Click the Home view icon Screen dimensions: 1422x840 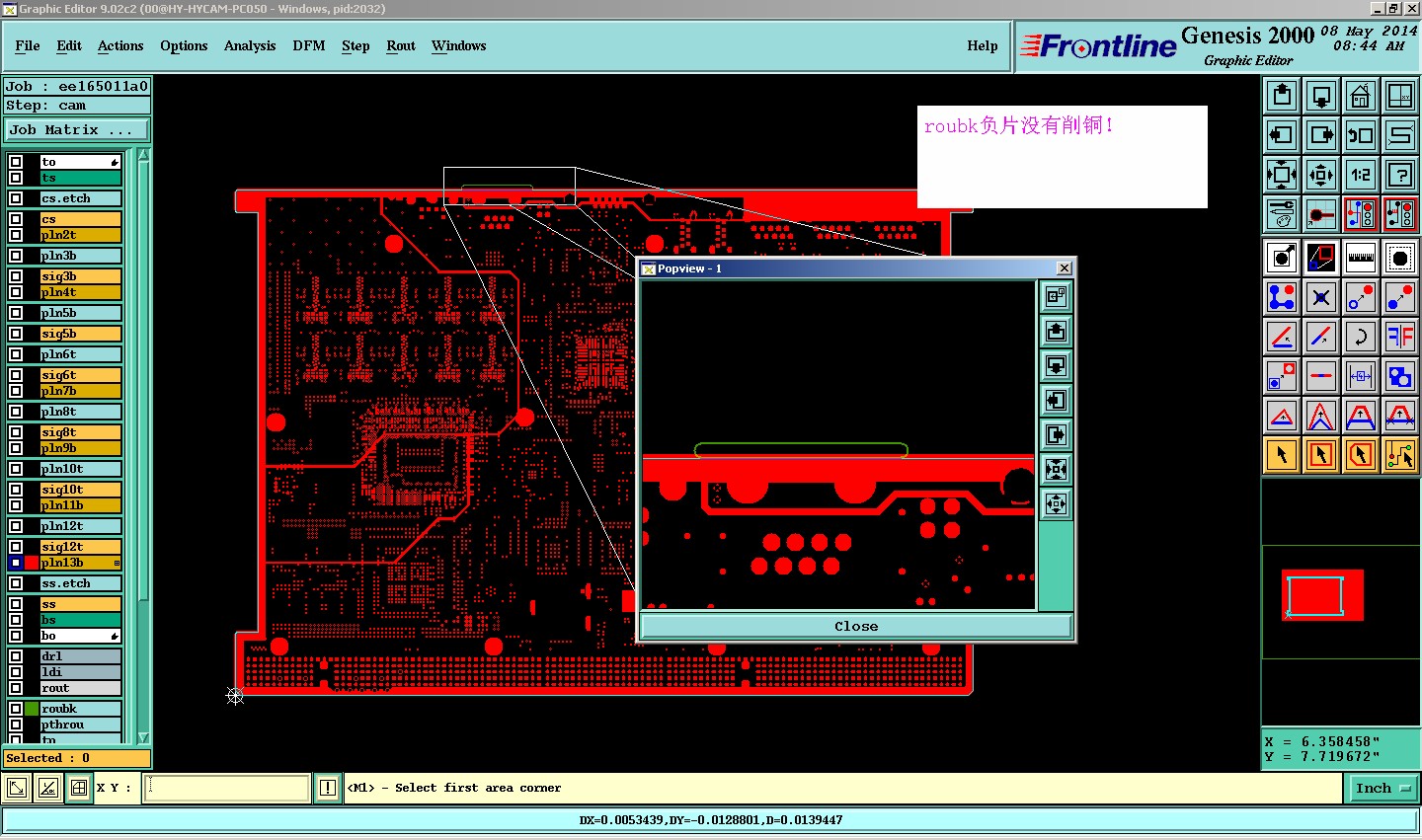(1361, 96)
